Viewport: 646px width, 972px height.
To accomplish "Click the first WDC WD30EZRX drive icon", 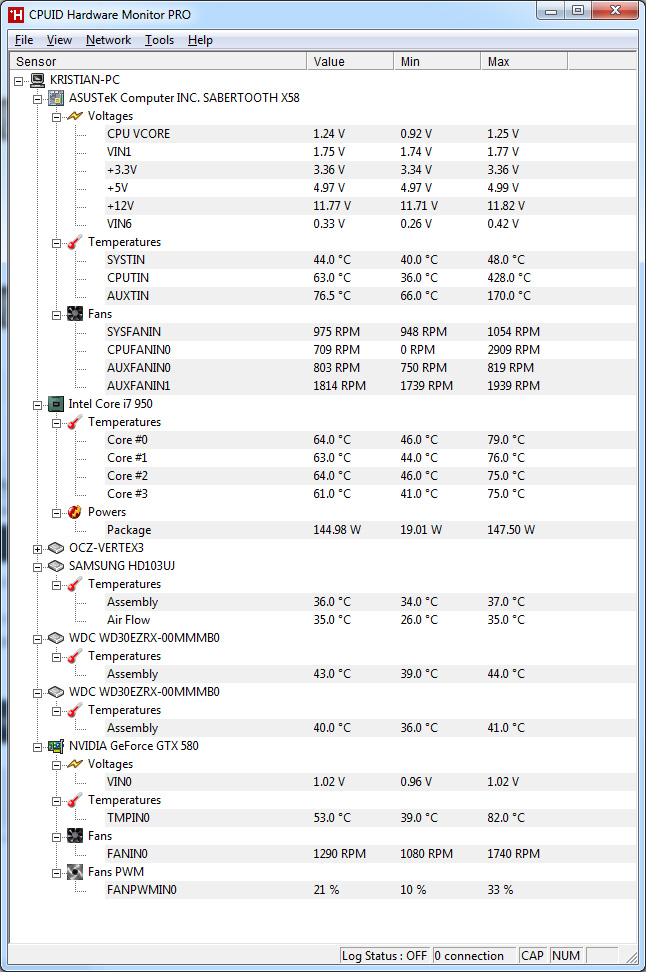I will pyautogui.click(x=56, y=638).
